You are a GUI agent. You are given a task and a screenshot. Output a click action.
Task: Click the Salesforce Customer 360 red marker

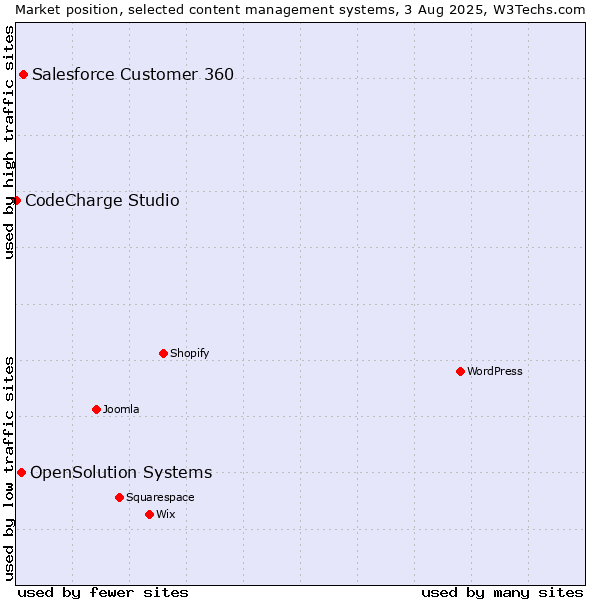point(23,75)
